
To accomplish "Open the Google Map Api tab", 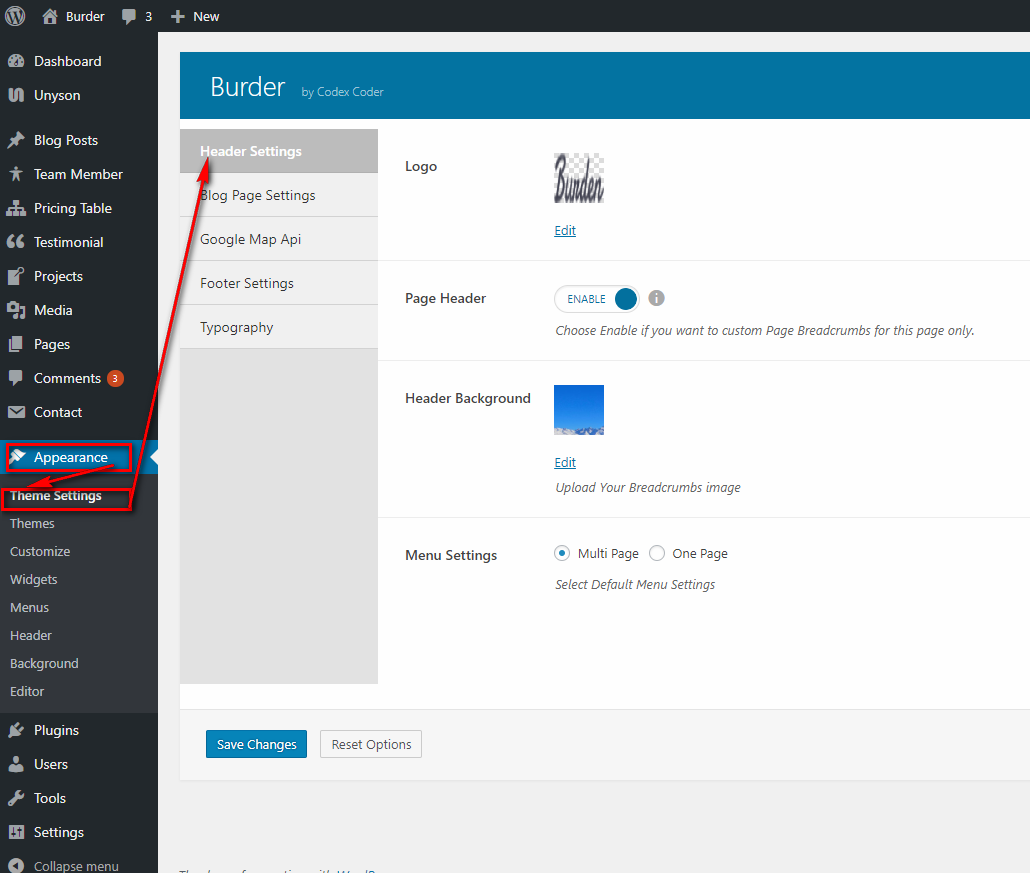I will (279, 239).
